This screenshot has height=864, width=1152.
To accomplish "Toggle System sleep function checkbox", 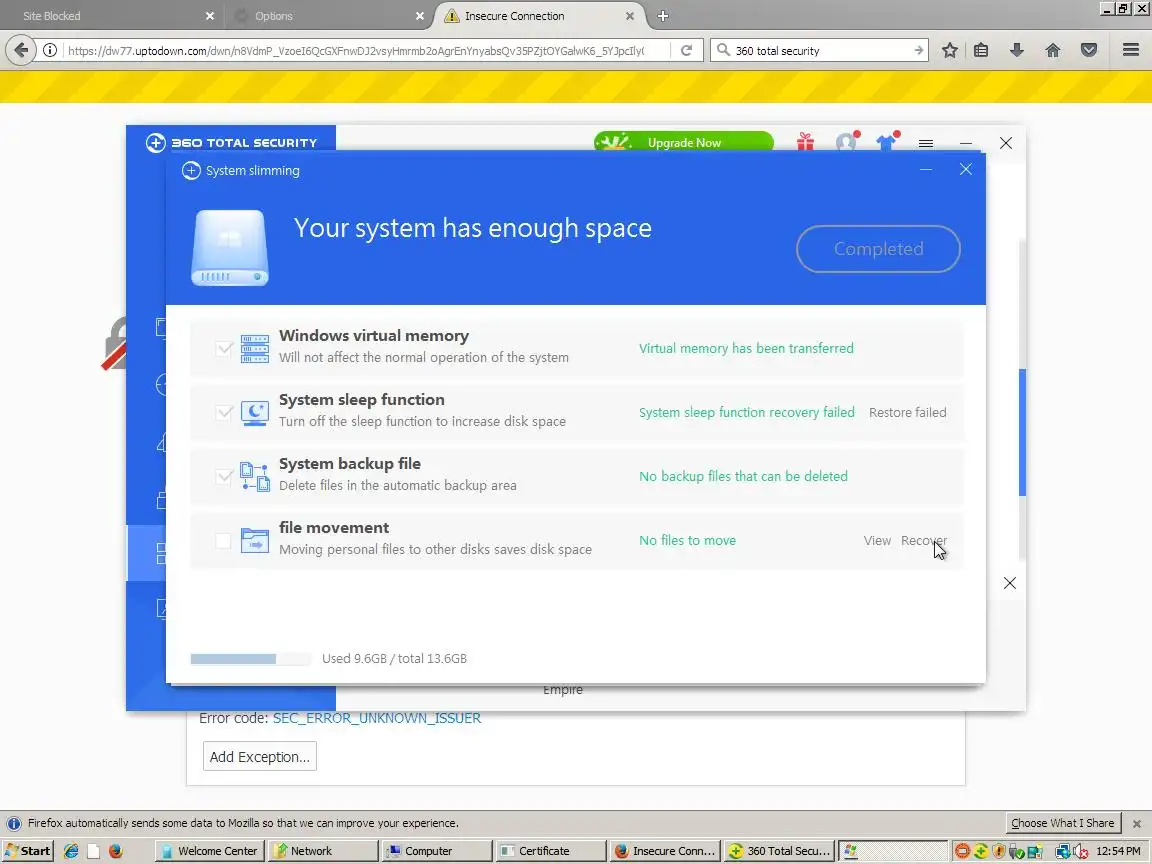I will tap(224, 412).
